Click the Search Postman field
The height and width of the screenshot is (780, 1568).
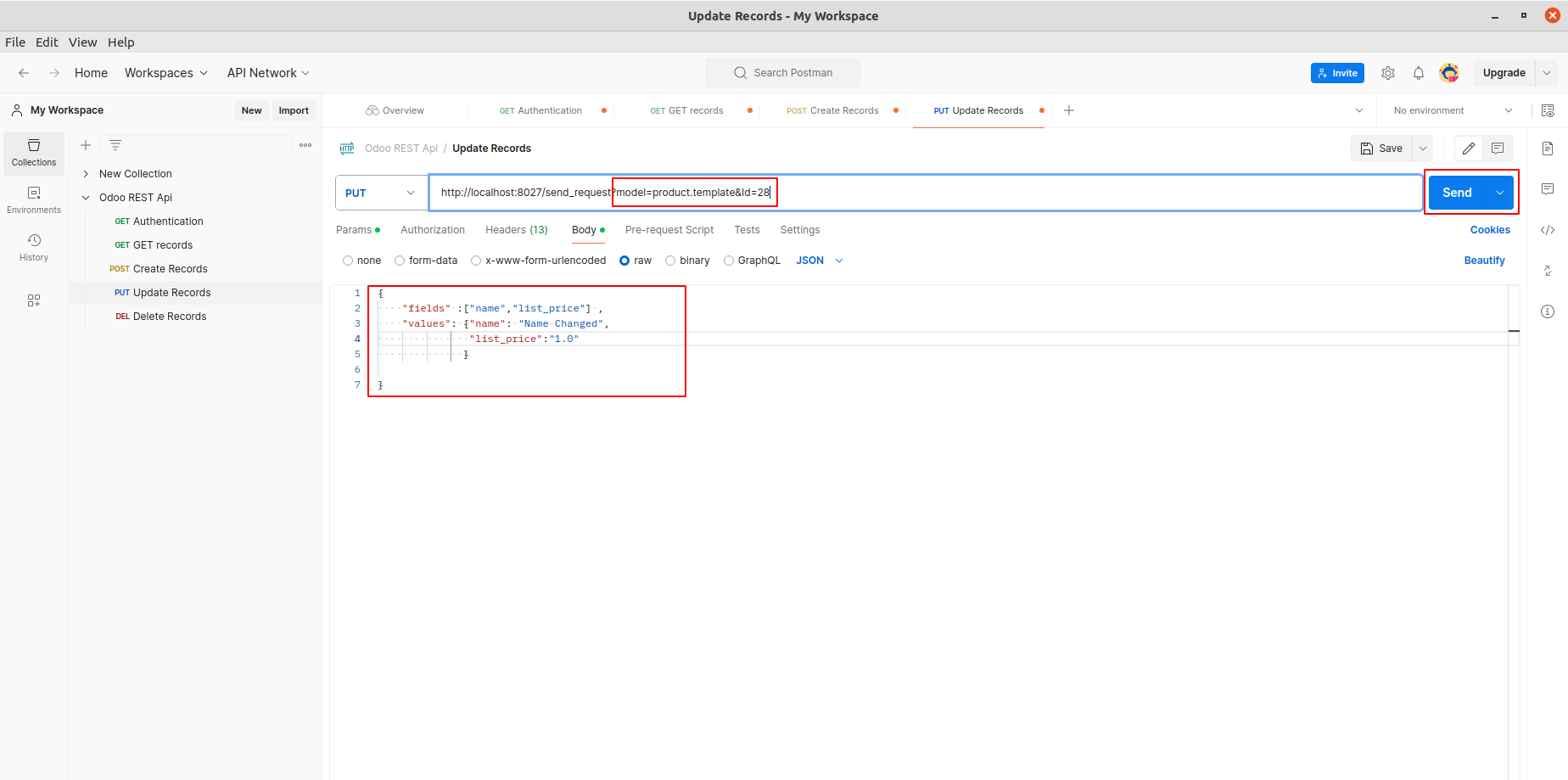(783, 73)
